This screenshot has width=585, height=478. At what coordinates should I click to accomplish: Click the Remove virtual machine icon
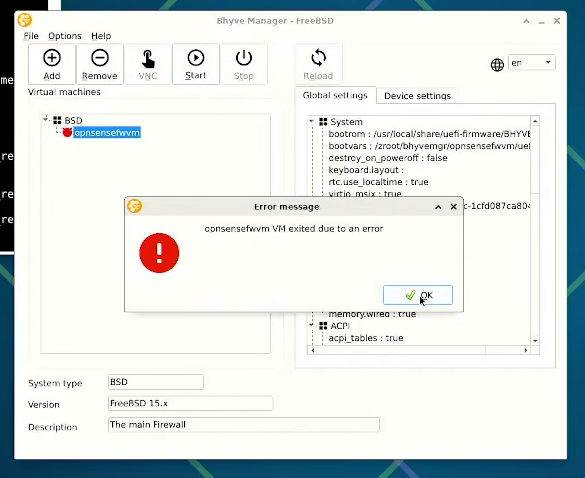click(x=100, y=58)
